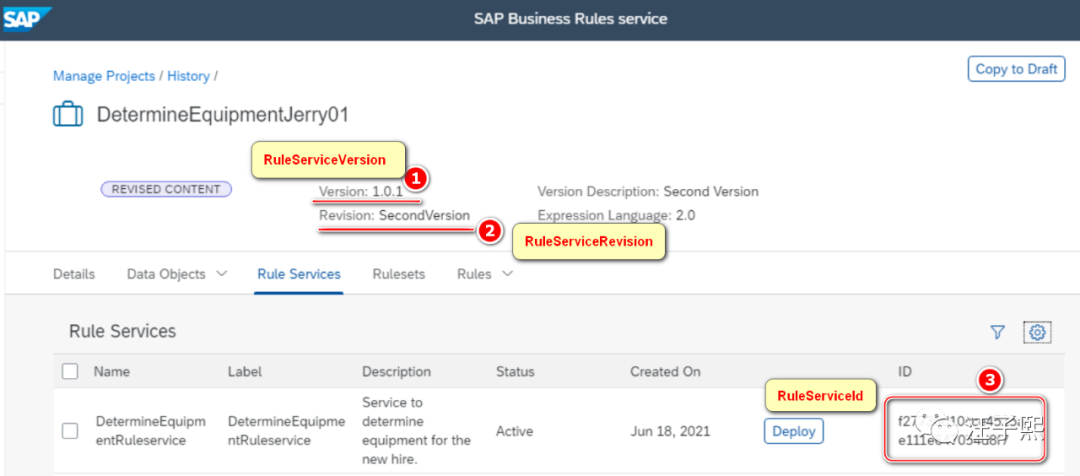Click the Created On column header
Image resolution: width=1080 pixels, height=476 pixels.
(x=665, y=371)
